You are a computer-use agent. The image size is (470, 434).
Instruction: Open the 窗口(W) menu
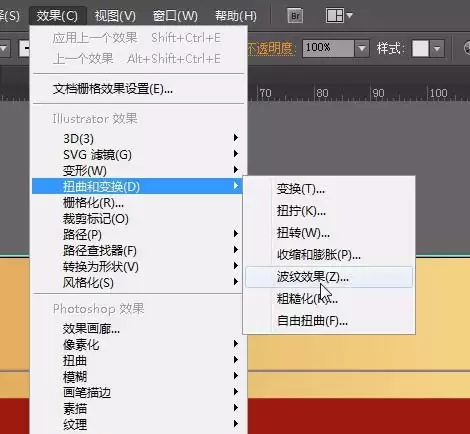[175, 16]
